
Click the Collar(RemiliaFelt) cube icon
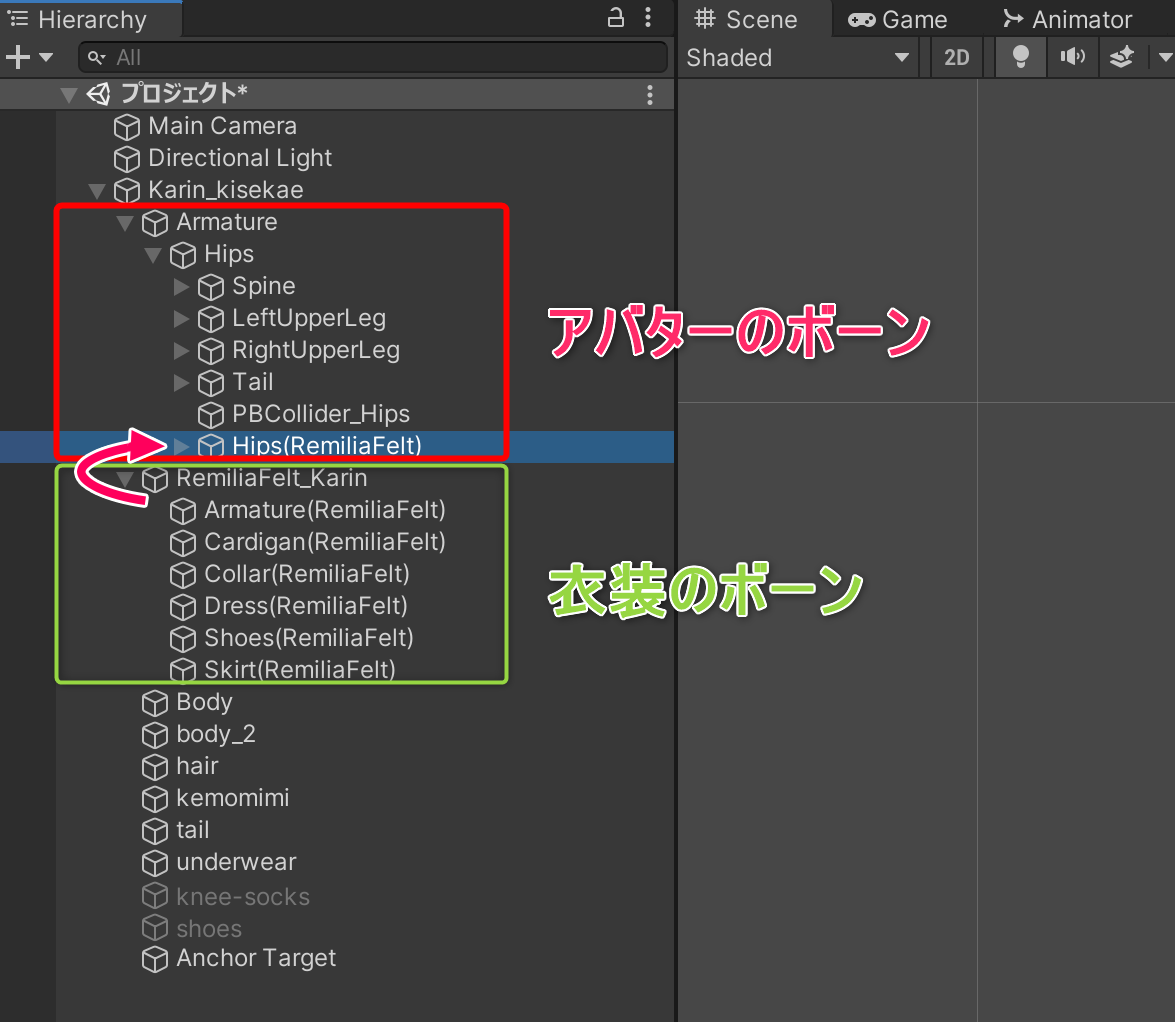coord(183,575)
